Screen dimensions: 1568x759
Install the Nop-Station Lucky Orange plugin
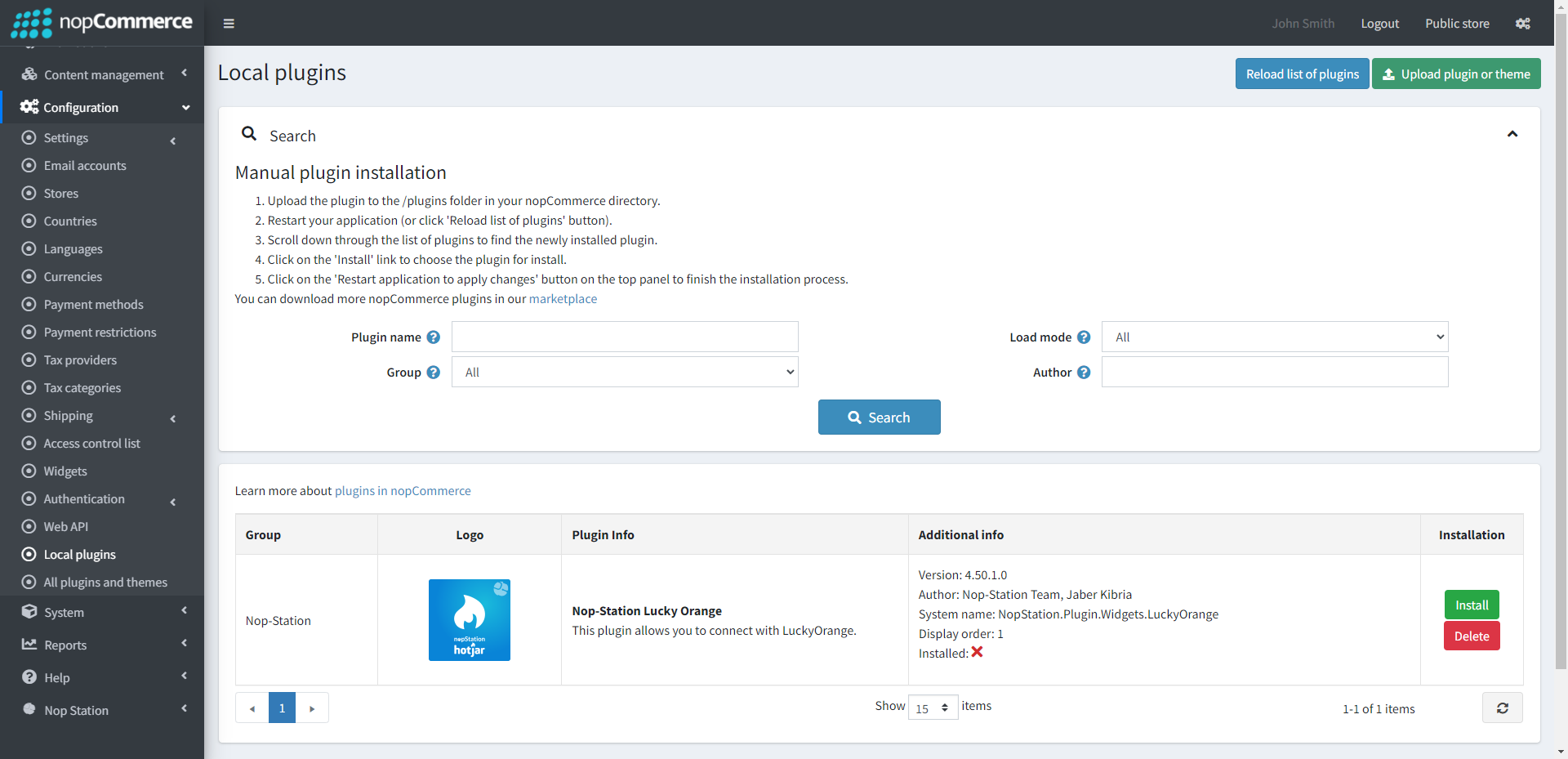(1471, 605)
